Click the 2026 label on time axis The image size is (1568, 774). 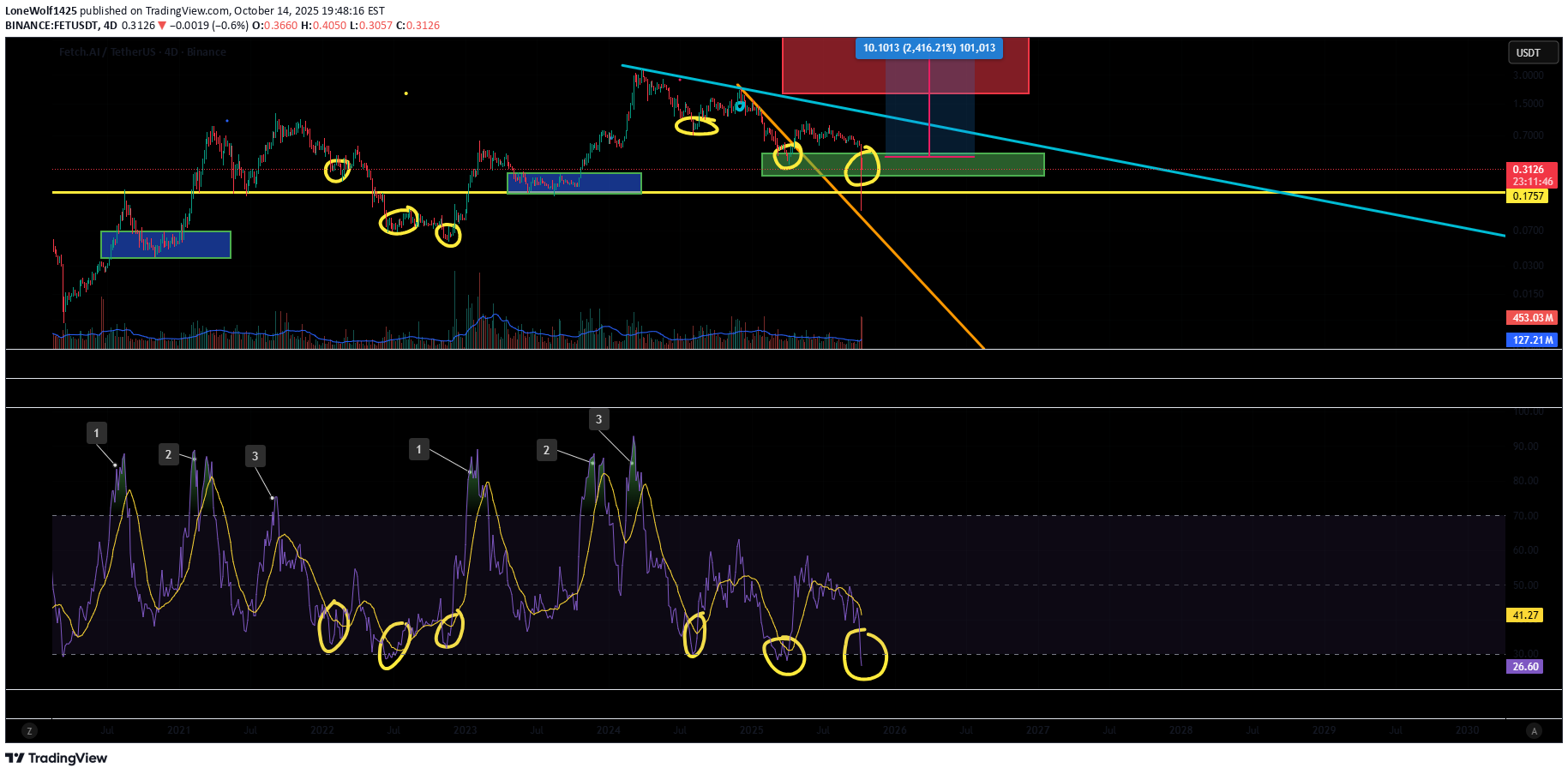coord(894,730)
